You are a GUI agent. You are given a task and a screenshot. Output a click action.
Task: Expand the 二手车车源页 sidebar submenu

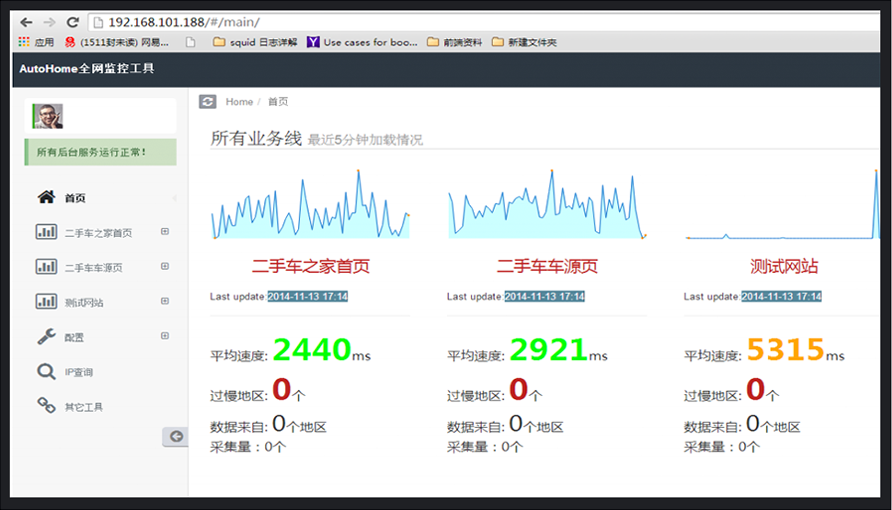[x=165, y=266]
